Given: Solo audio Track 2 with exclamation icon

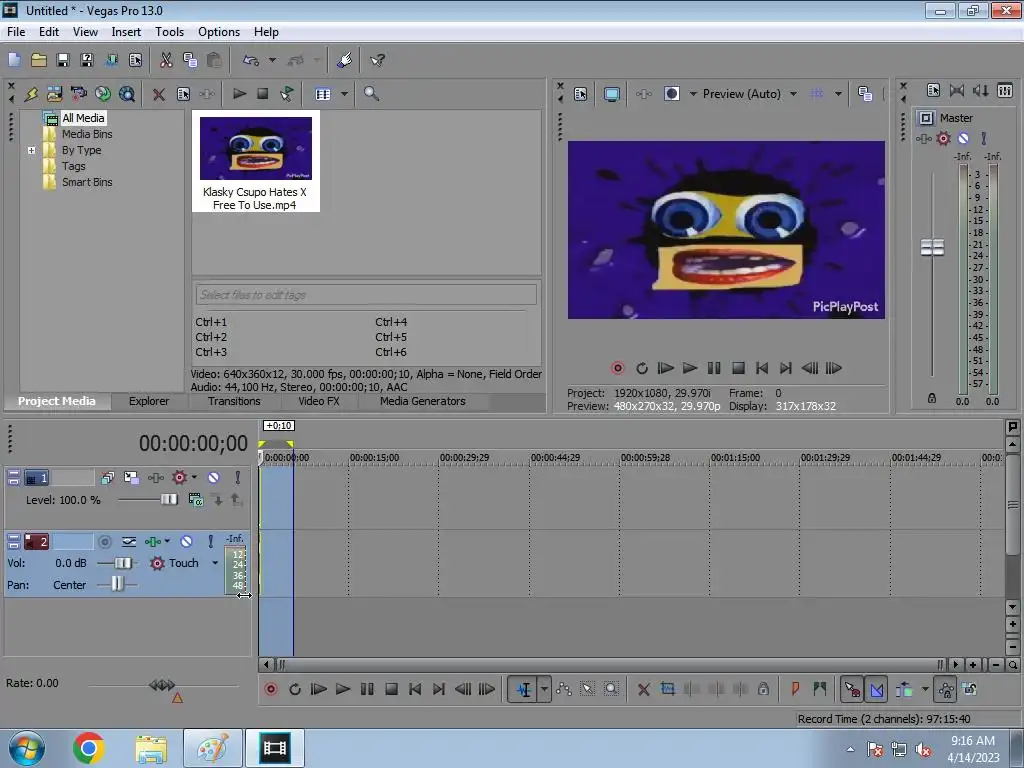Looking at the screenshot, I should [210, 541].
